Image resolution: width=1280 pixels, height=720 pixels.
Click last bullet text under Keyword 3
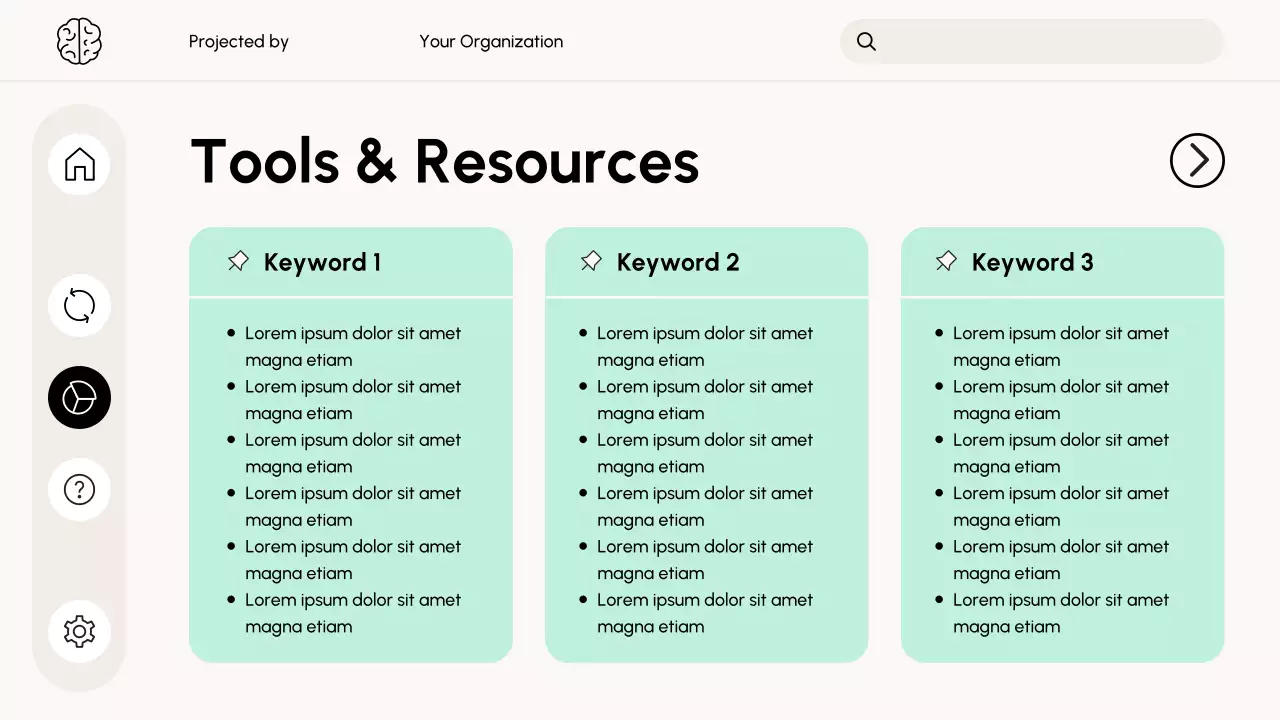[x=1060, y=613]
